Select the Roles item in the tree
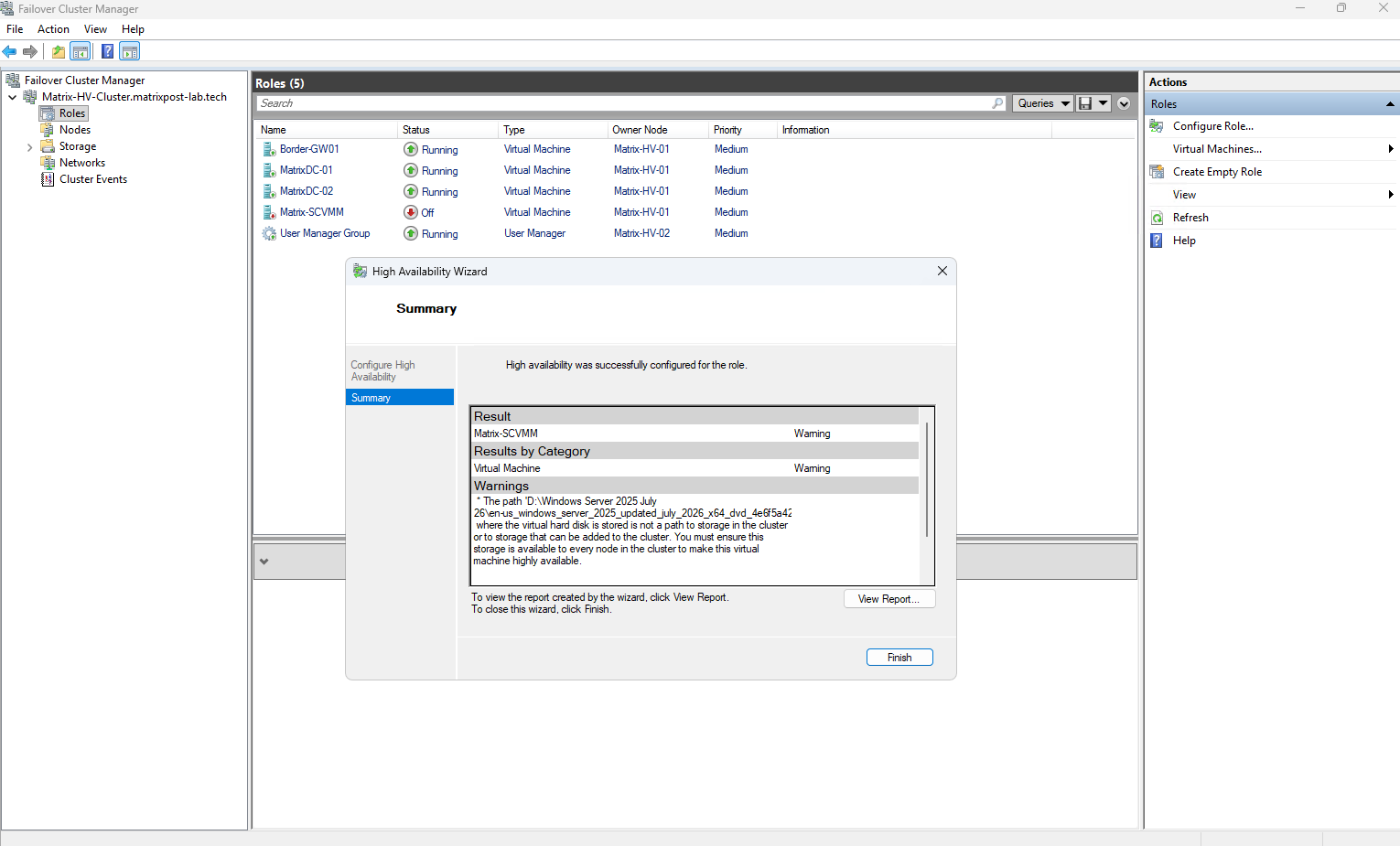The width and height of the screenshot is (1400, 846). 72,113
